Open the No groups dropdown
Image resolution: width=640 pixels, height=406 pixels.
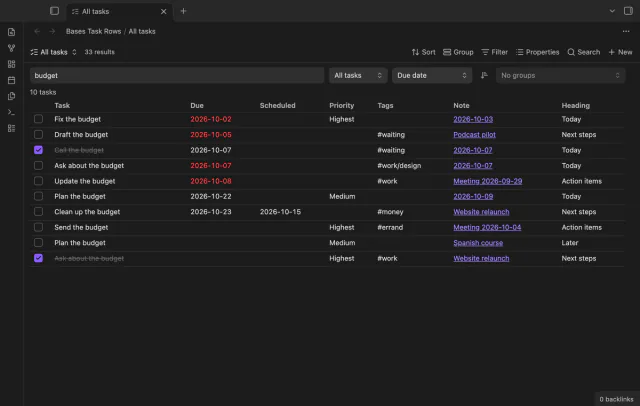click(560, 75)
